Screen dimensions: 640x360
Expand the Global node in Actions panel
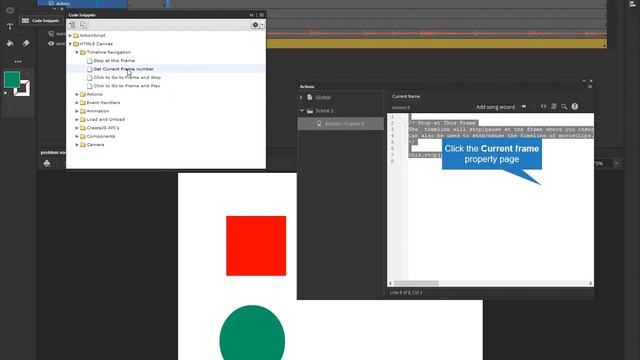(x=301, y=98)
